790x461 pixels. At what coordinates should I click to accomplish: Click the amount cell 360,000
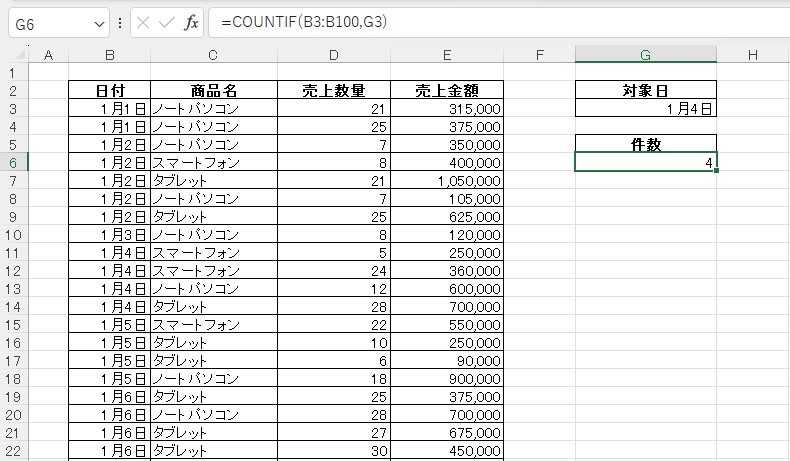click(447, 271)
